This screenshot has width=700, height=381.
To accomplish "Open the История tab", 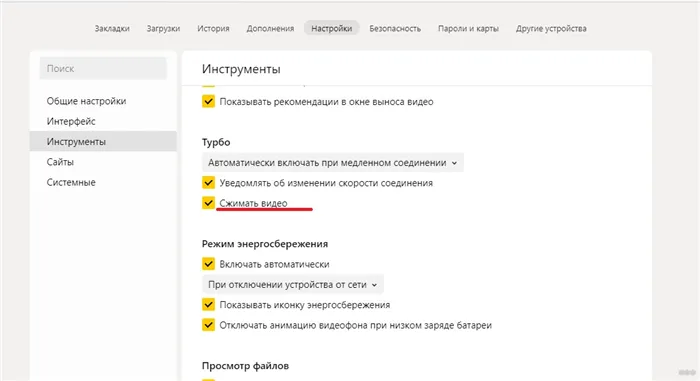I will [213, 29].
